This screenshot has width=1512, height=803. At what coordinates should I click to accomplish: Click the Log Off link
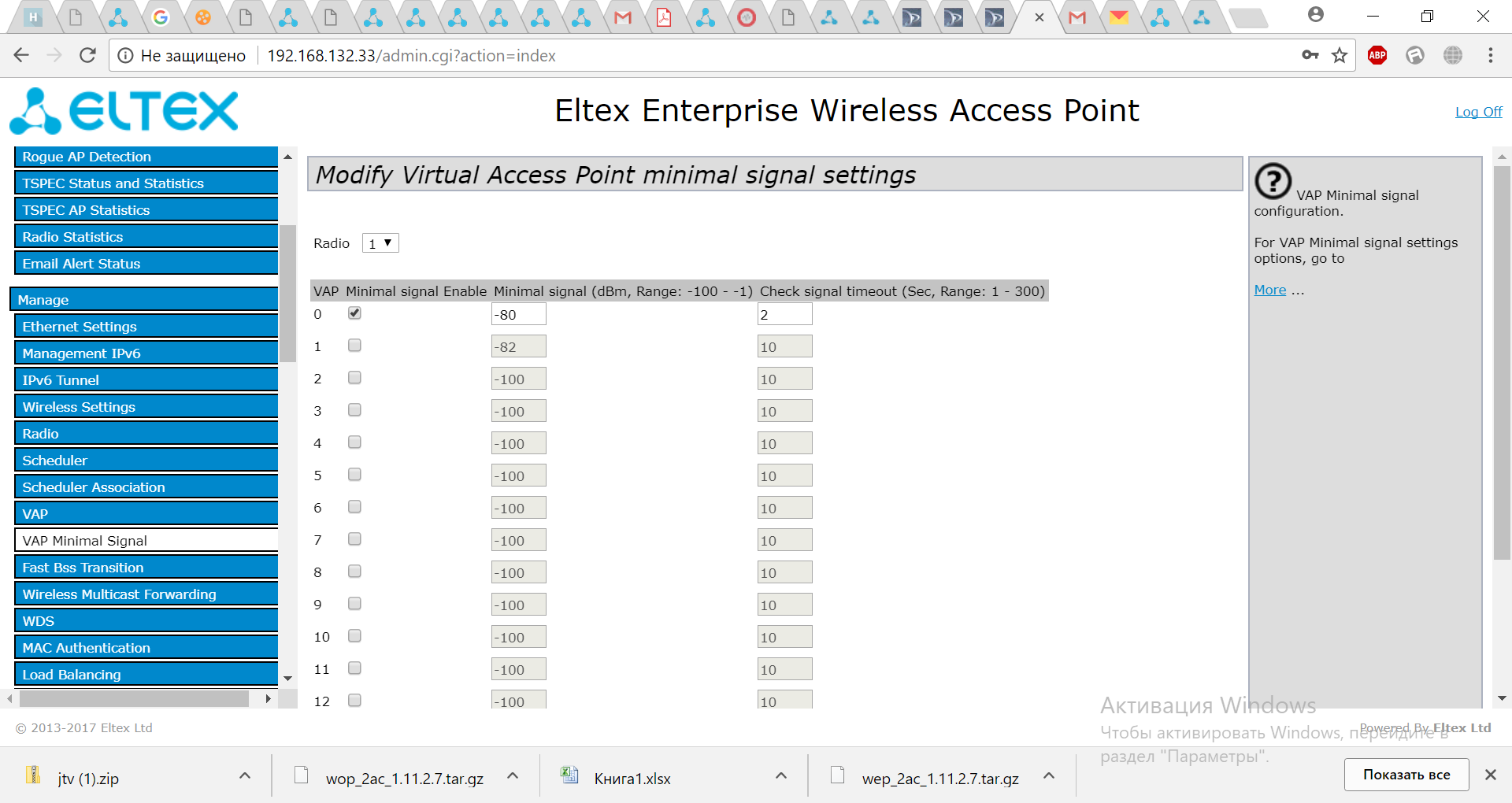1478,112
